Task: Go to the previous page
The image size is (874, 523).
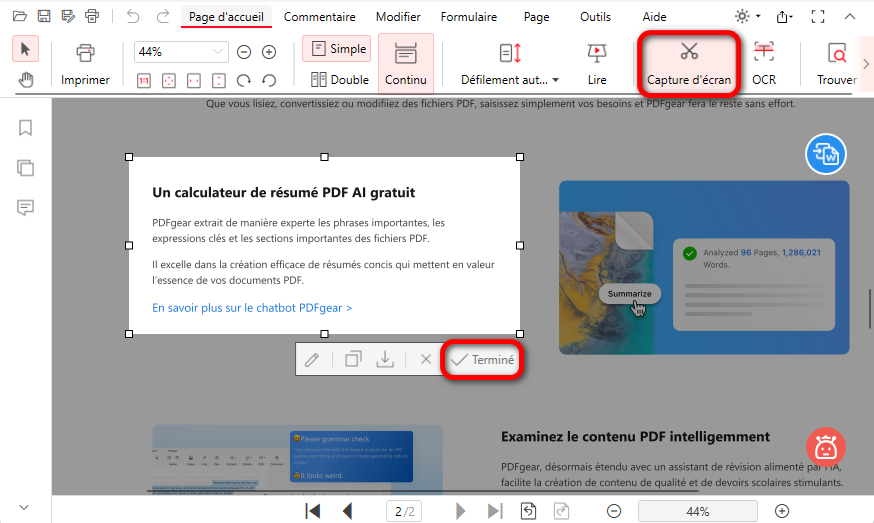Action: coord(348,511)
